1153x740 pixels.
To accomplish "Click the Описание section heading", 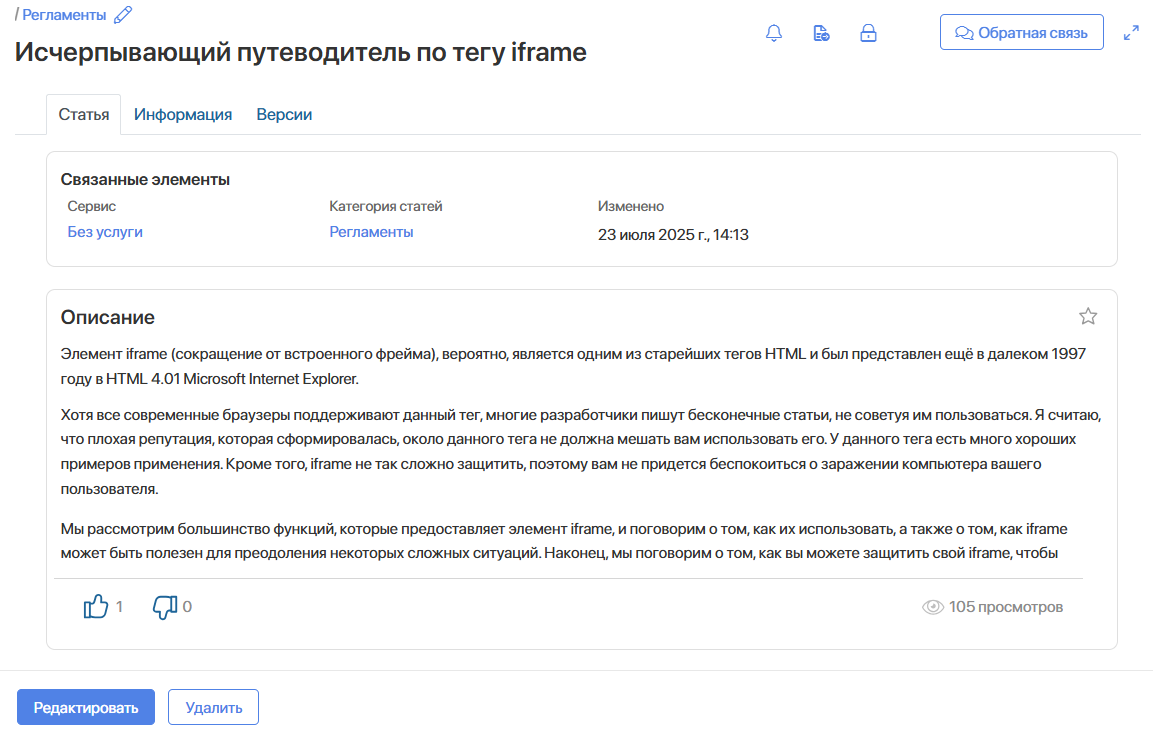I will coord(108,318).
